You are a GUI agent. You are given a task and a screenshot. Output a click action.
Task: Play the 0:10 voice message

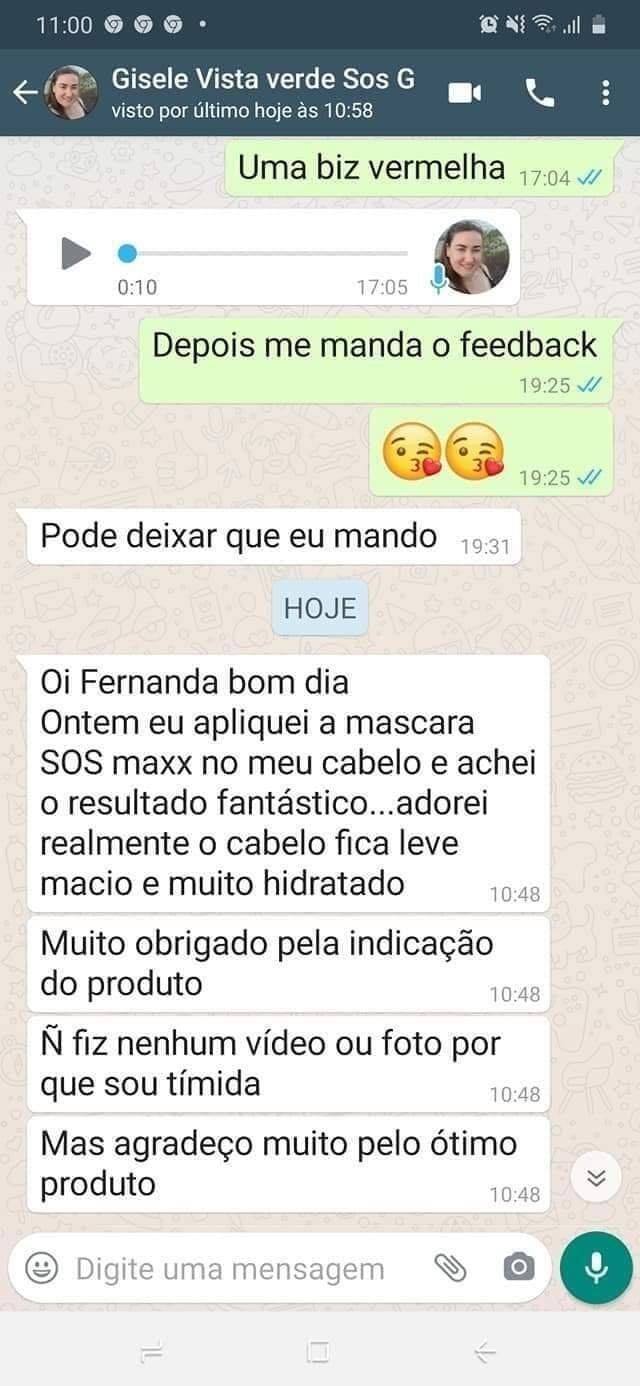coord(75,253)
